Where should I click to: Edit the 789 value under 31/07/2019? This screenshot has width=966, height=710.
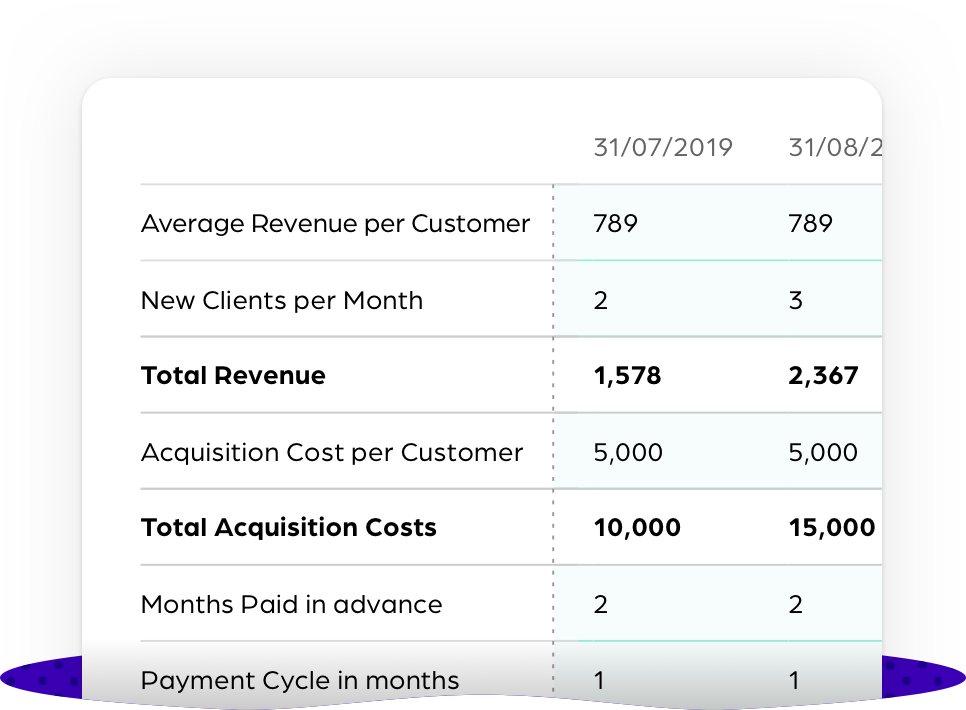pos(615,223)
